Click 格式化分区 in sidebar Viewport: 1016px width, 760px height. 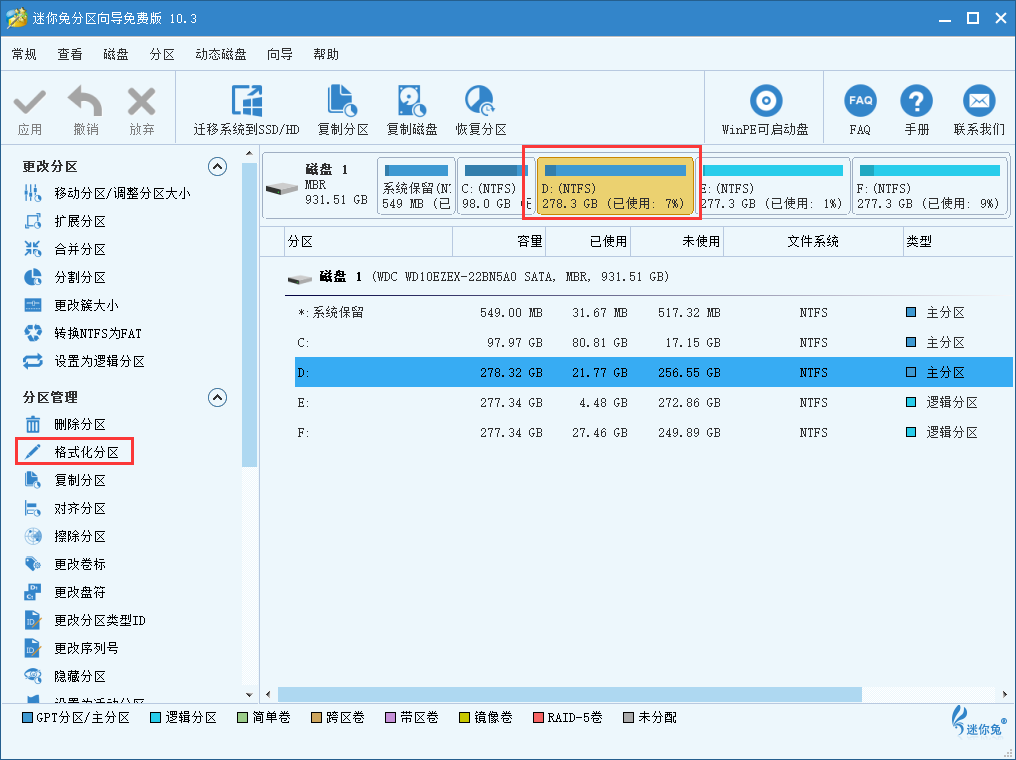[75, 452]
